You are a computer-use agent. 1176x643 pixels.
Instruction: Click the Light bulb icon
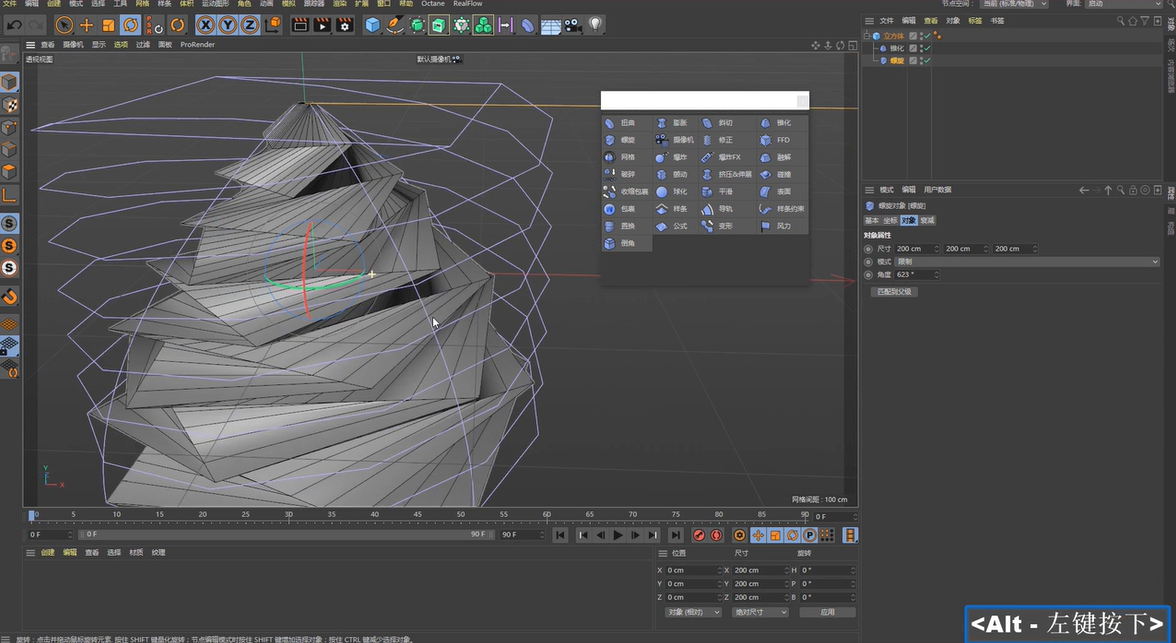(x=595, y=25)
